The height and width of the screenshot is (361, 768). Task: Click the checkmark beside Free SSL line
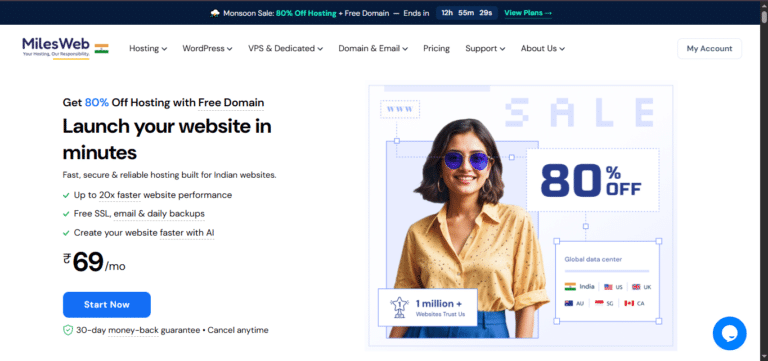point(66,214)
